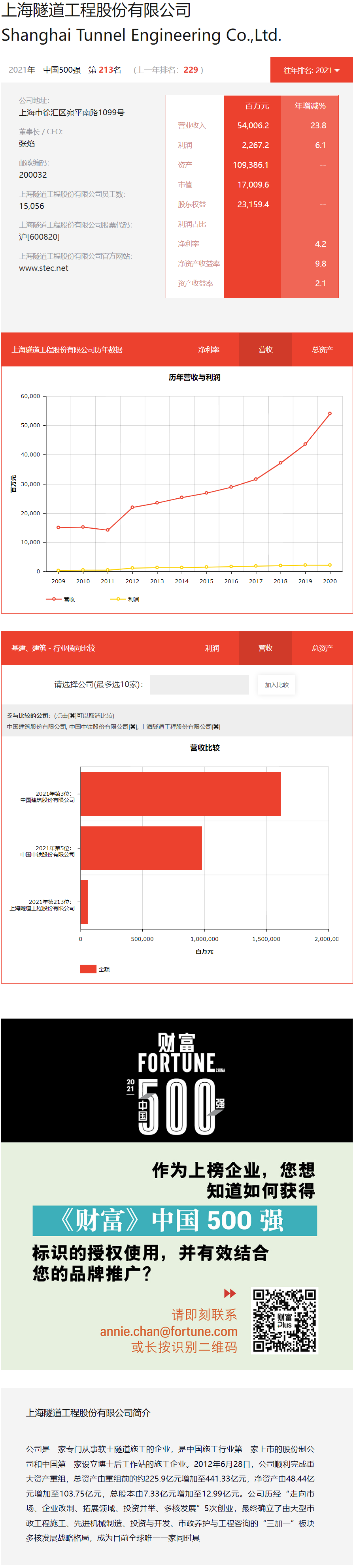The height and width of the screenshot is (1568, 355).
Task: Click the 市值 value 17,009.6
Action: click(253, 185)
